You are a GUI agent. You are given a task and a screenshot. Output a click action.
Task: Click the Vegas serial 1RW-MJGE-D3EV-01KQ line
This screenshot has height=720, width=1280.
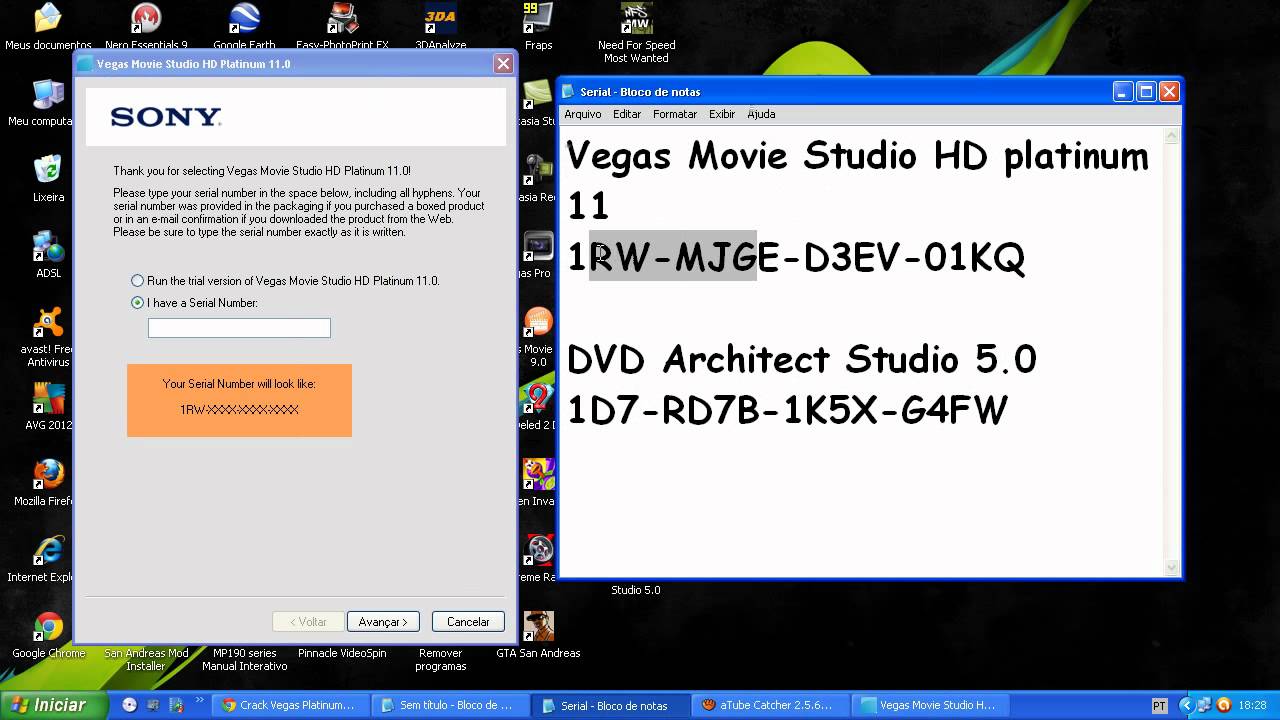pyautogui.click(x=796, y=258)
